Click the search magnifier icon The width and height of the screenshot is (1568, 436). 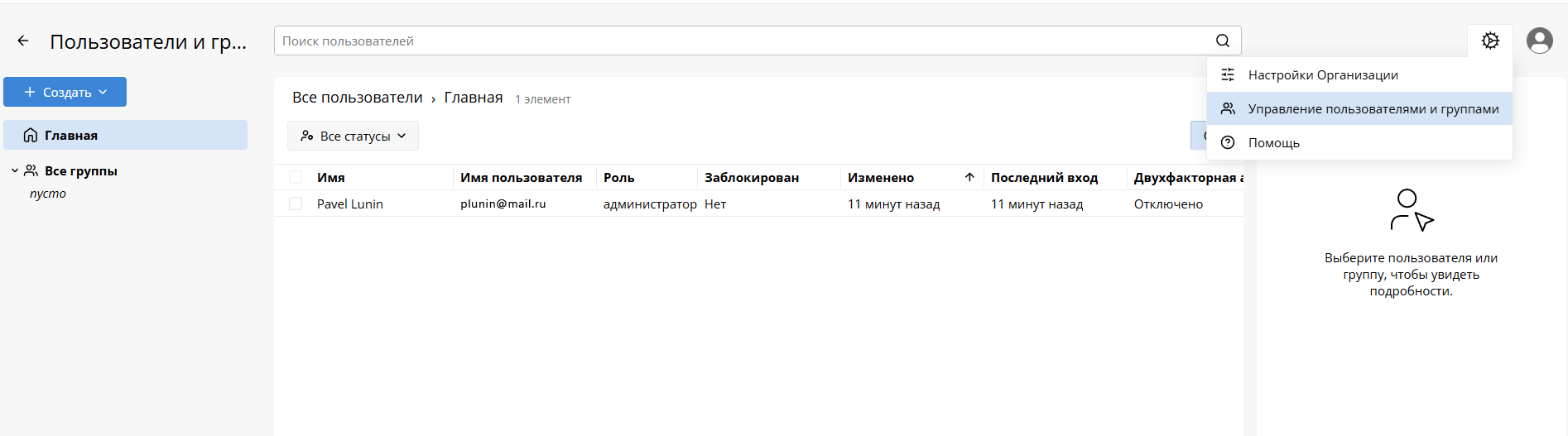(1223, 41)
